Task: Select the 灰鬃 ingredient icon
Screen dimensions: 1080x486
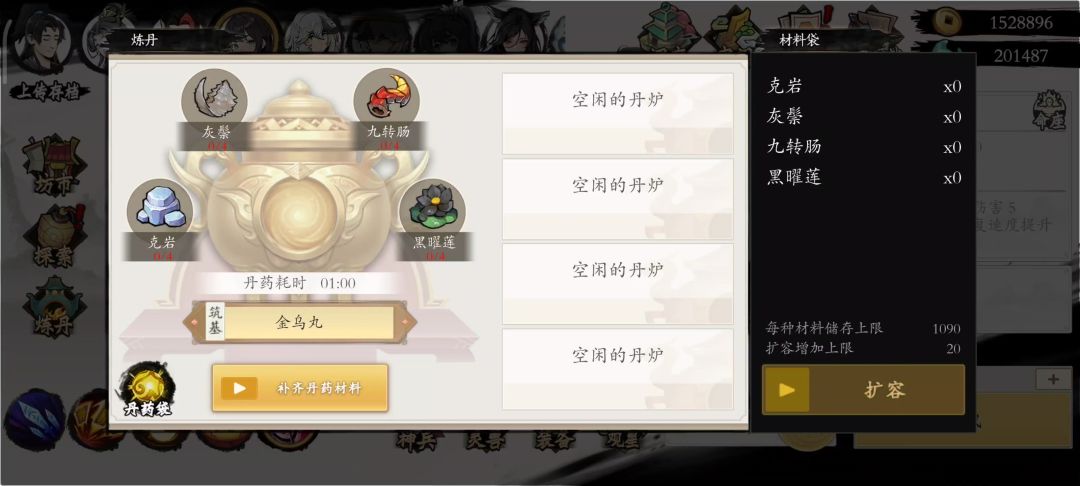Action: (214, 101)
